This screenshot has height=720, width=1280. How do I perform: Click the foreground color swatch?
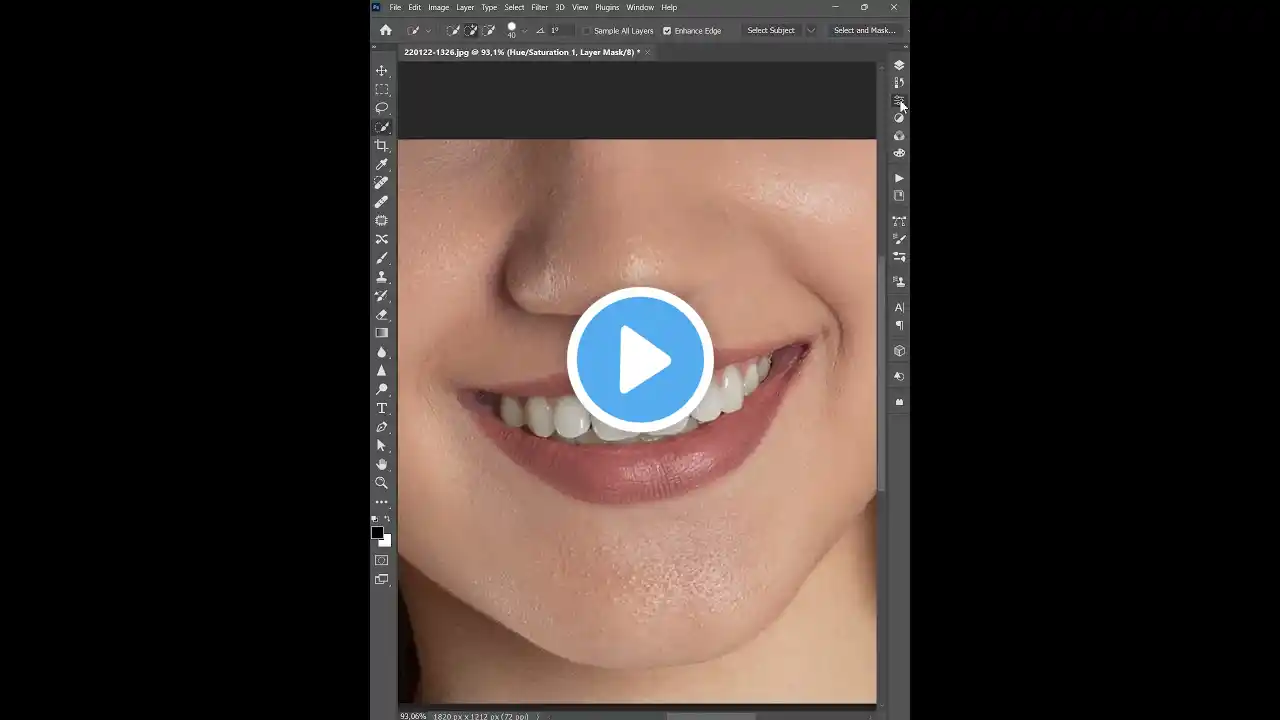(x=378, y=533)
